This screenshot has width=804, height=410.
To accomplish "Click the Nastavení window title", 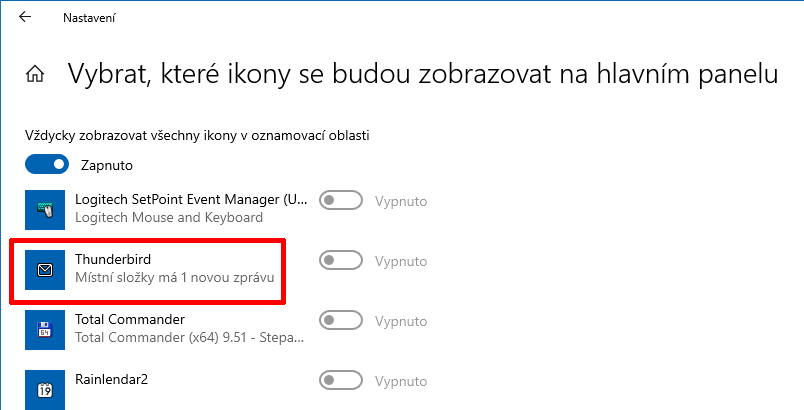I will (x=87, y=18).
